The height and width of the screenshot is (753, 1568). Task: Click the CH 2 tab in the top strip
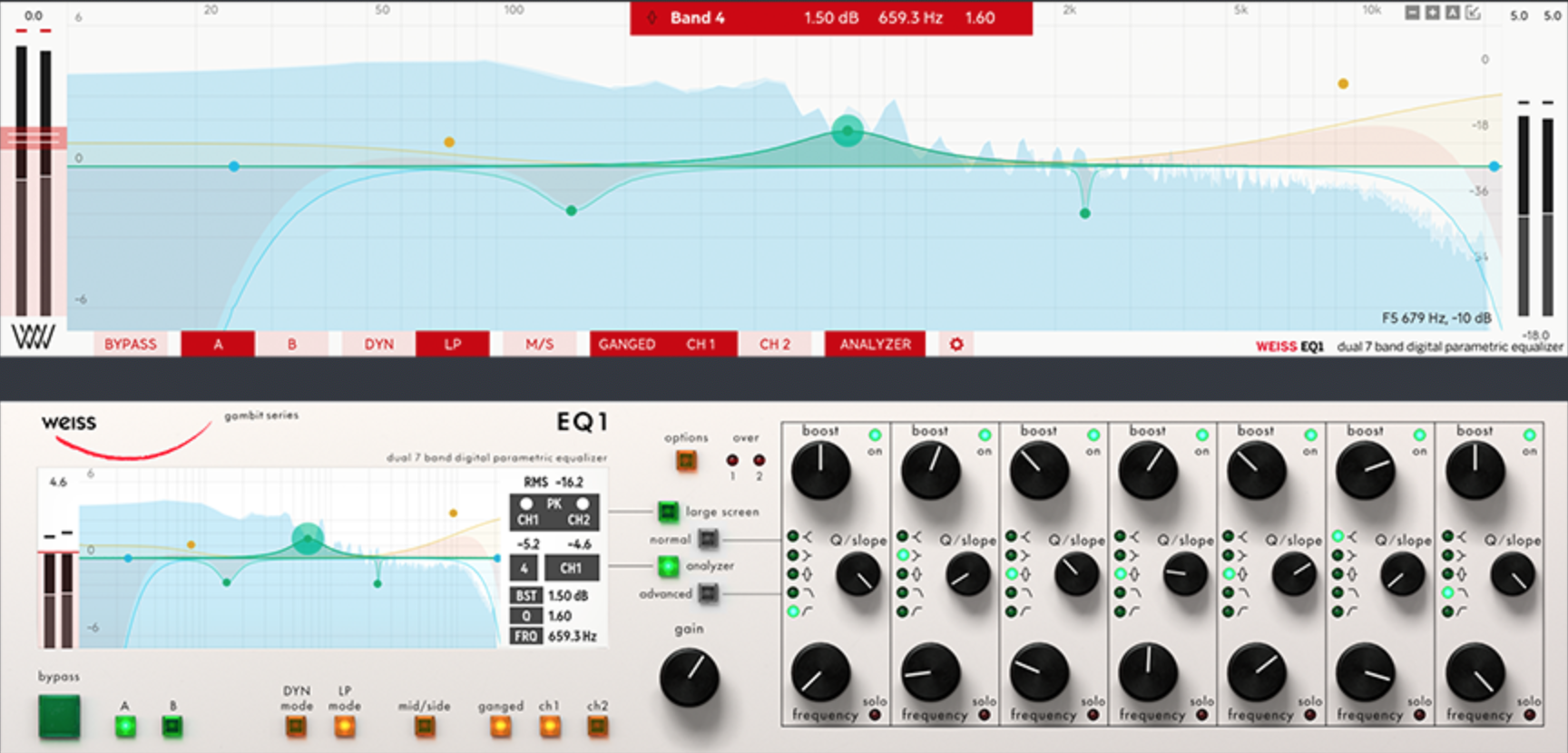775,344
